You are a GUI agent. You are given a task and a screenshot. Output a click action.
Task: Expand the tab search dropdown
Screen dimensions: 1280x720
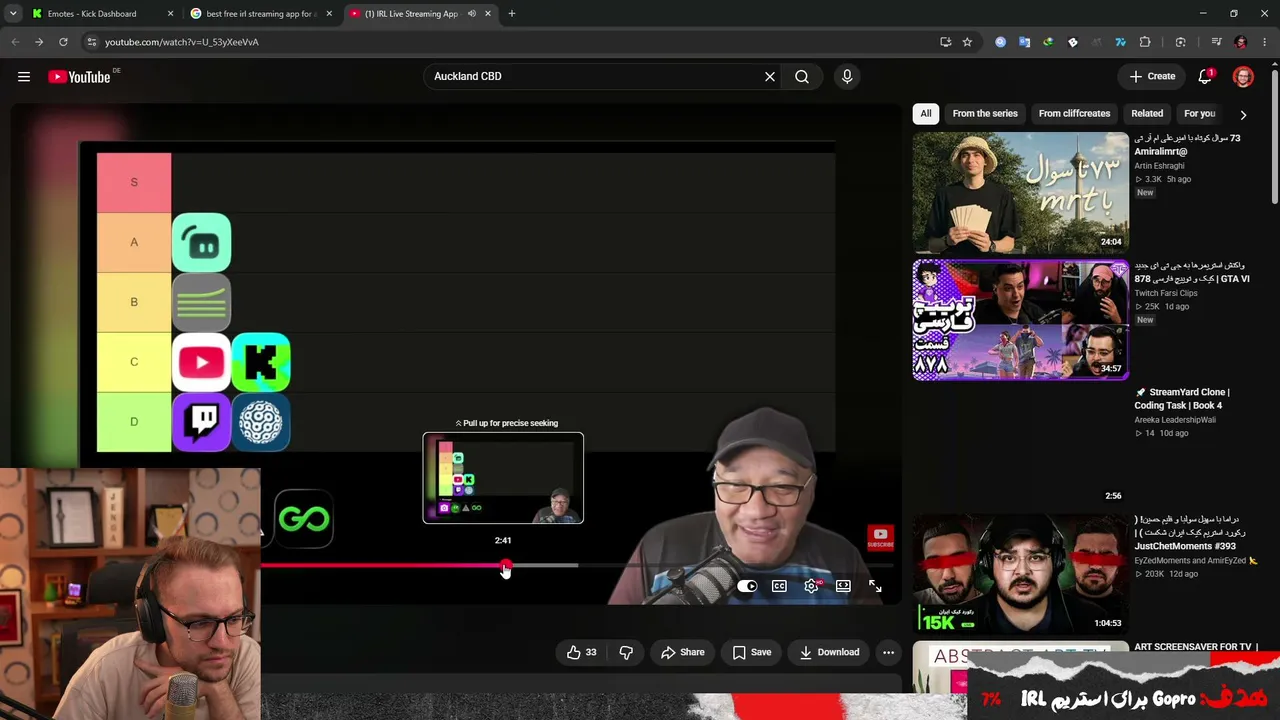pyautogui.click(x=13, y=14)
